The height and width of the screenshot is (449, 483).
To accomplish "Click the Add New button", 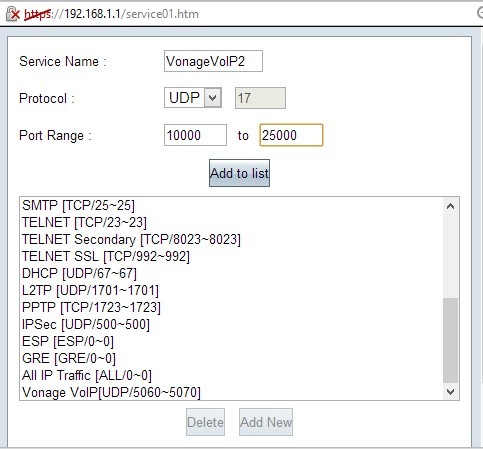I will click(266, 422).
